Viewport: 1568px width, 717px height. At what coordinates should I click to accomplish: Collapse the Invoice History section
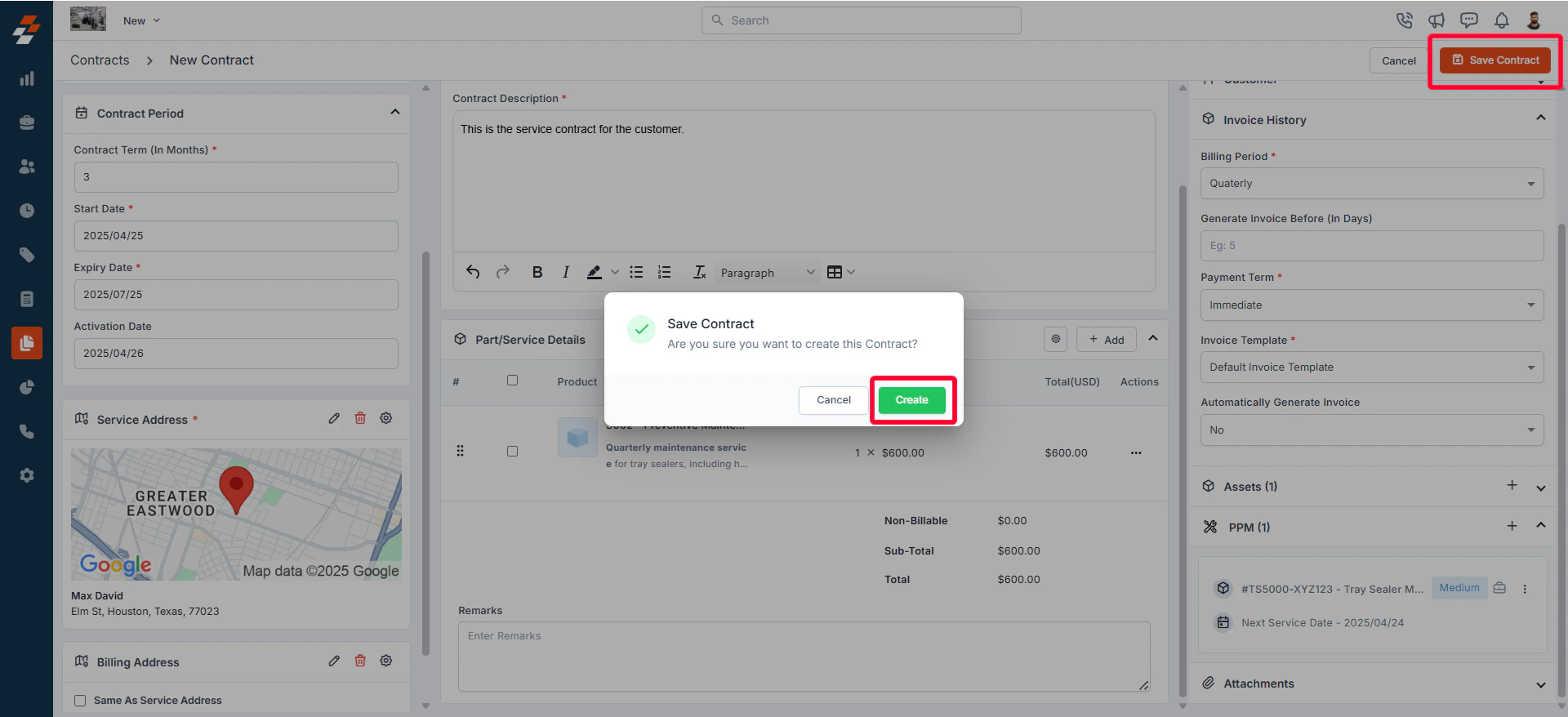pyautogui.click(x=1541, y=118)
